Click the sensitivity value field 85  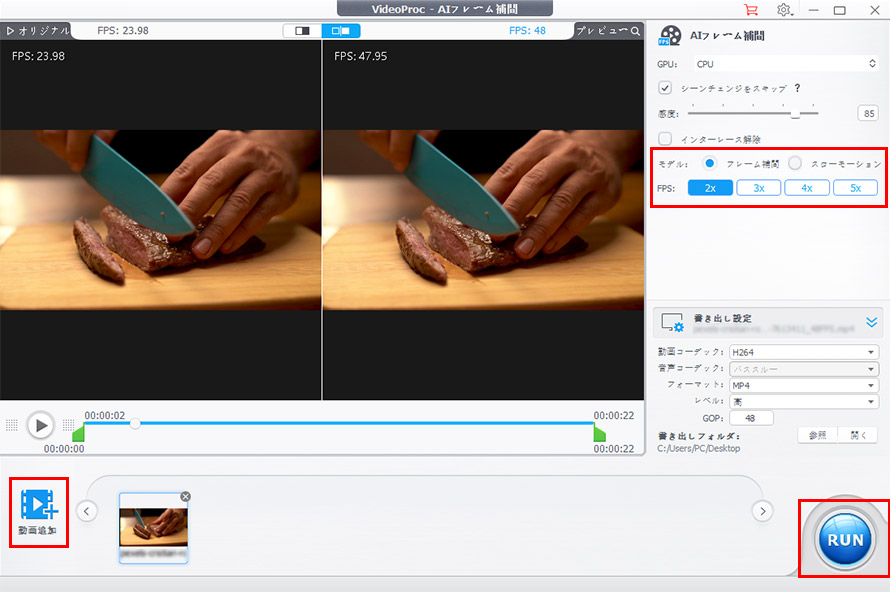click(868, 114)
